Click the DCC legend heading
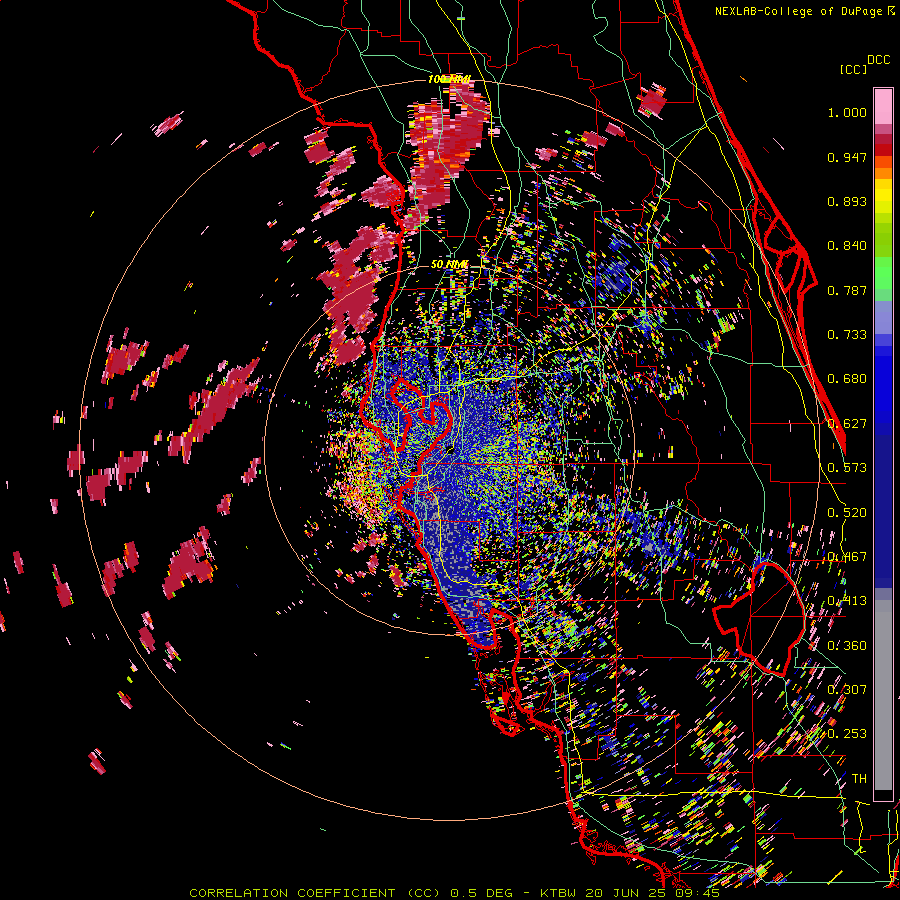 coord(878,60)
